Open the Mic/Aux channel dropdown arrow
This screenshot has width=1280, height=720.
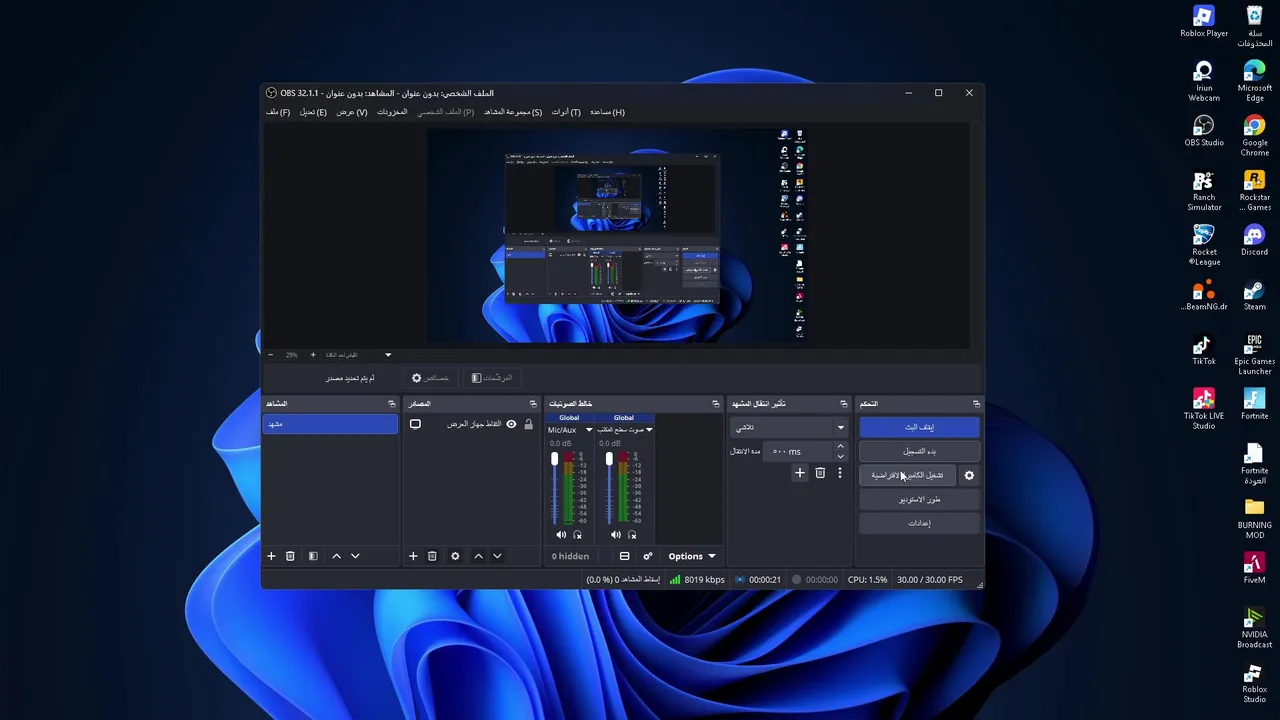[589, 430]
